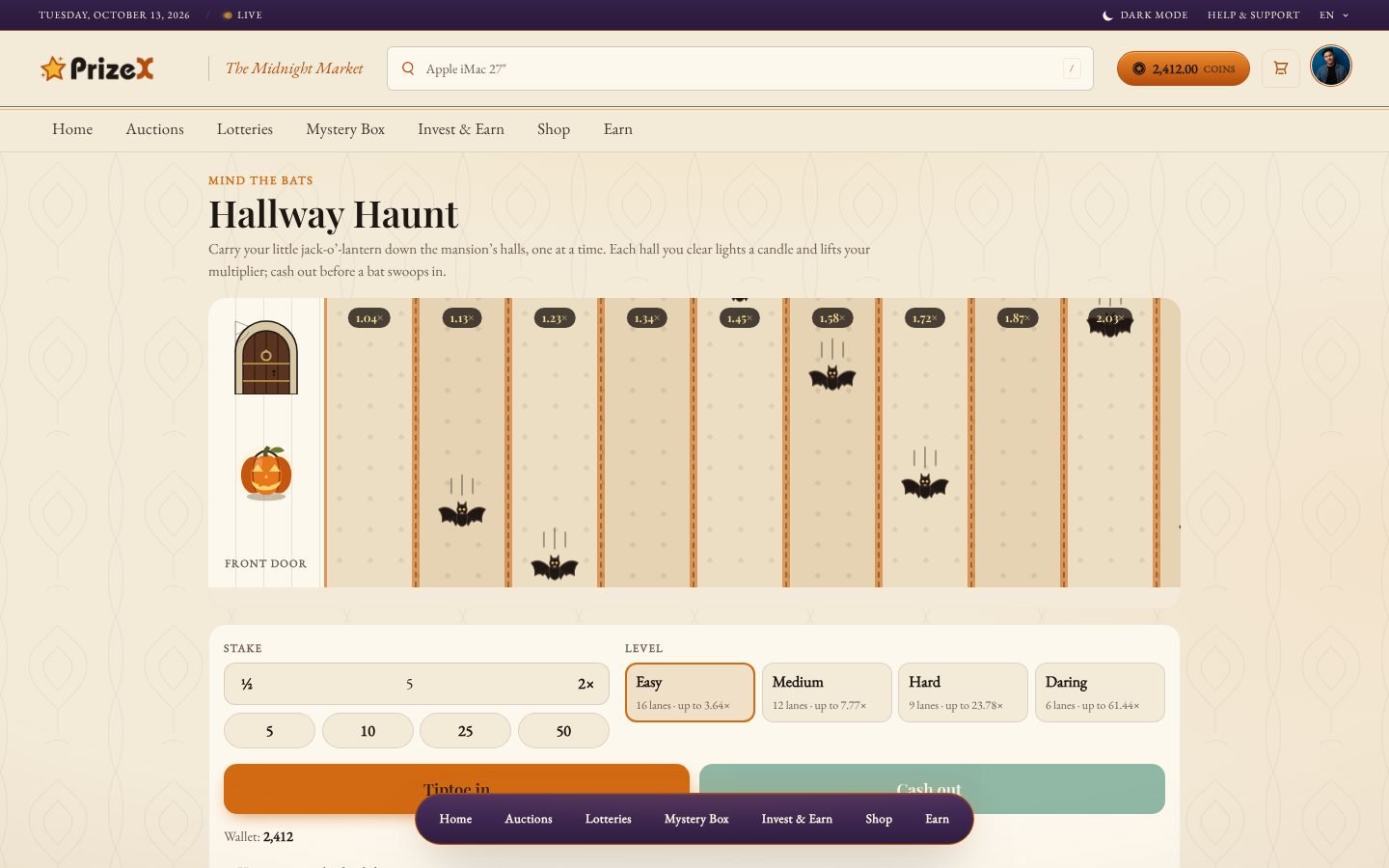Image resolution: width=1389 pixels, height=868 pixels.
Task: Open Shop in floating purple nav
Action: [879, 819]
